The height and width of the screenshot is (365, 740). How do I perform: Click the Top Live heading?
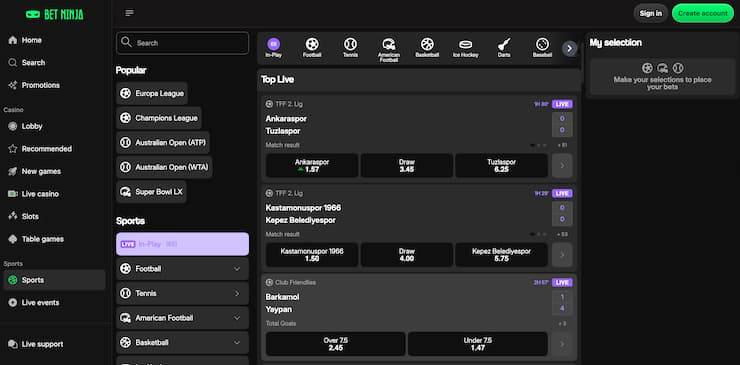(278, 80)
